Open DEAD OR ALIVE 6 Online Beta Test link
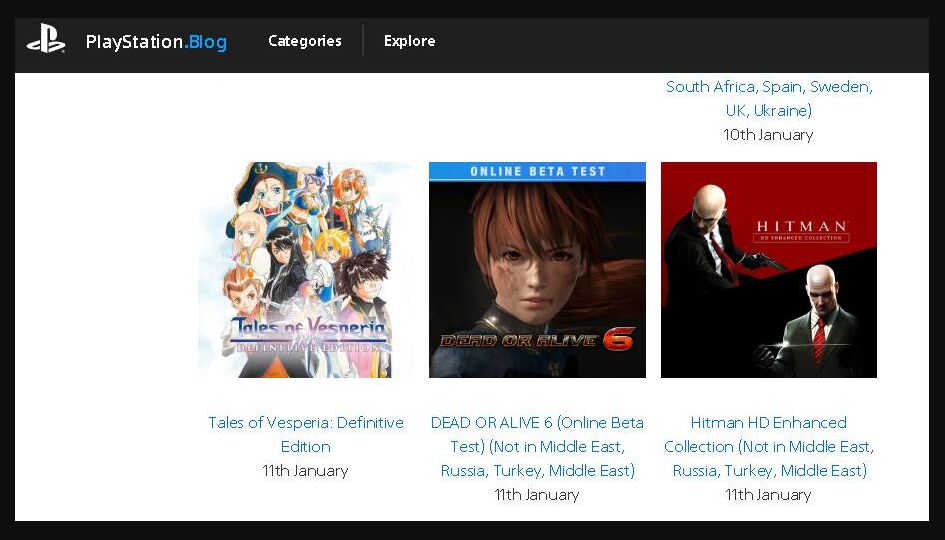 pyautogui.click(x=537, y=447)
